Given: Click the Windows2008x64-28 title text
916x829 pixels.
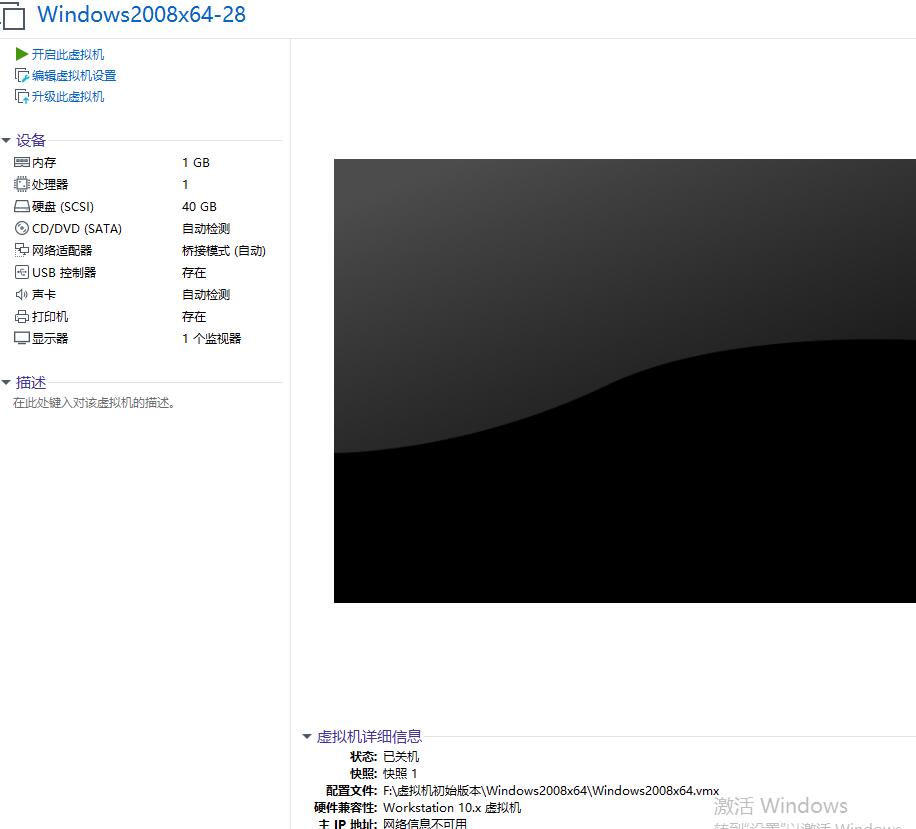Looking at the screenshot, I should tap(141, 15).
